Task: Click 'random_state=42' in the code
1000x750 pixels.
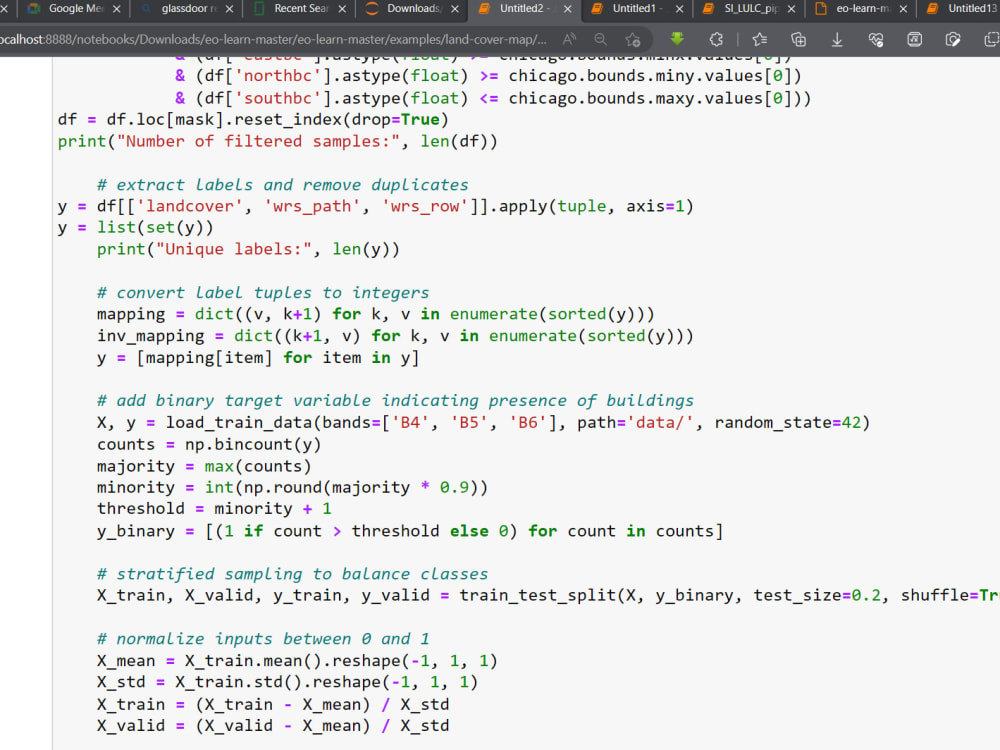Action: tap(788, 423)
